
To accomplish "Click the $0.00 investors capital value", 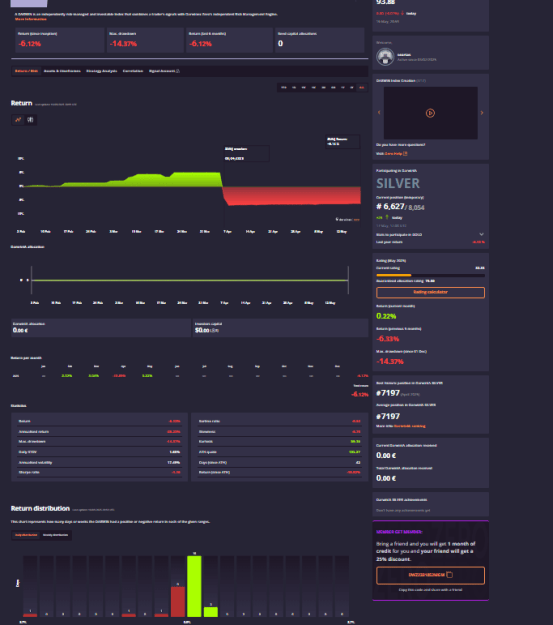I will [x=202, y=330].
